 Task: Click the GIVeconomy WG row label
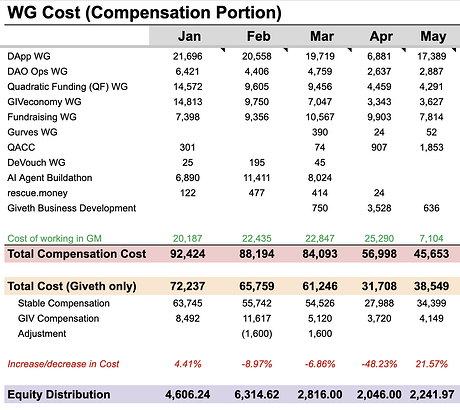click(x=44, y=102)
